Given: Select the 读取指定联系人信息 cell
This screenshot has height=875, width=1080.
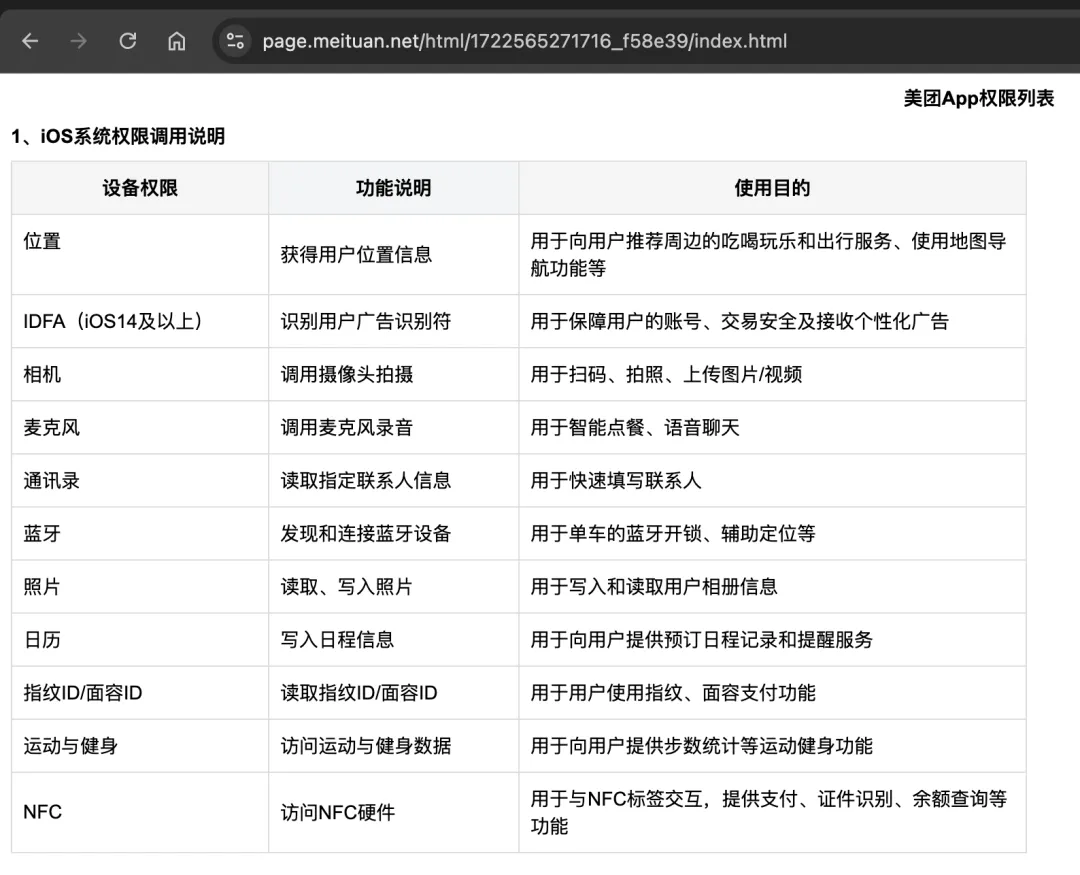Looking at the screenshot, I should tap(393, 480).
